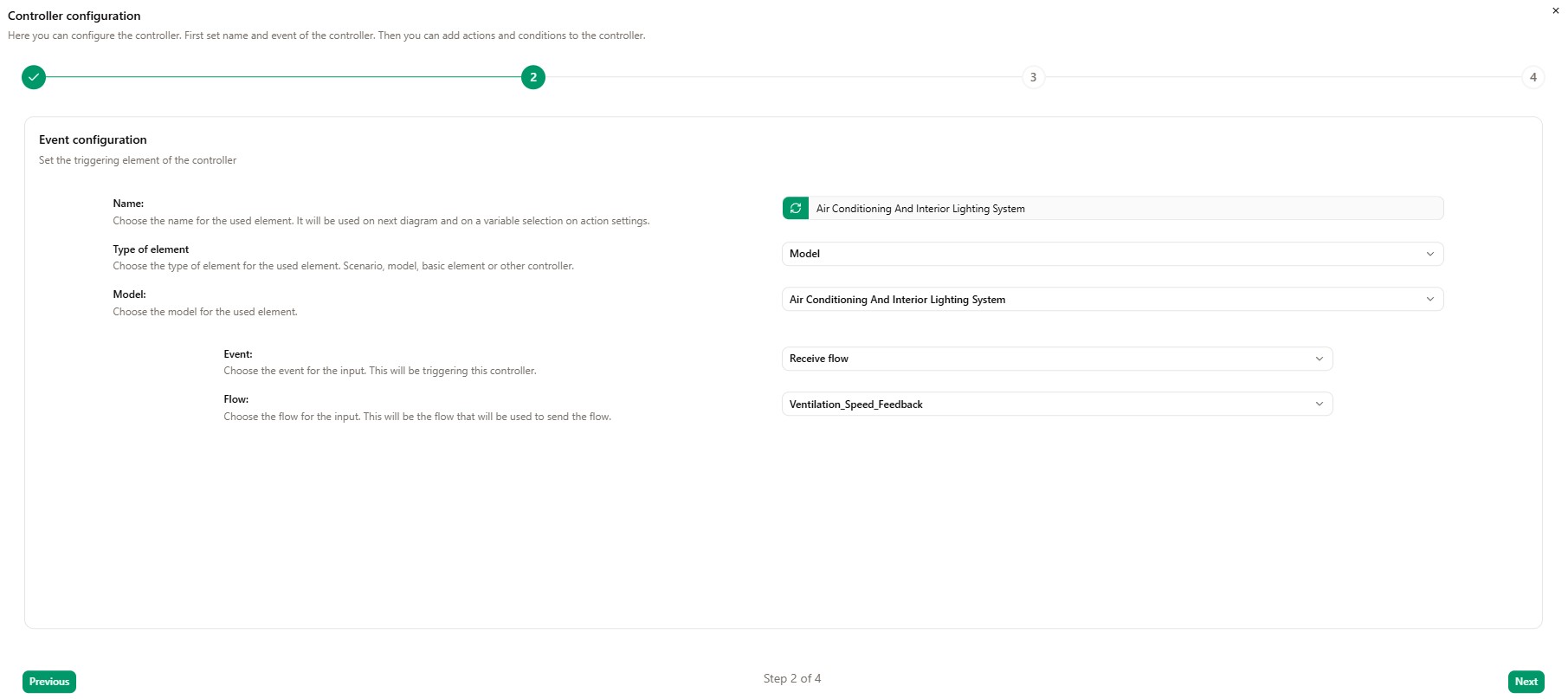Click the 'Choose the model for the used element.' description
The height and width of the screenshot is (699, 1568).
click(x=205, y=312)
